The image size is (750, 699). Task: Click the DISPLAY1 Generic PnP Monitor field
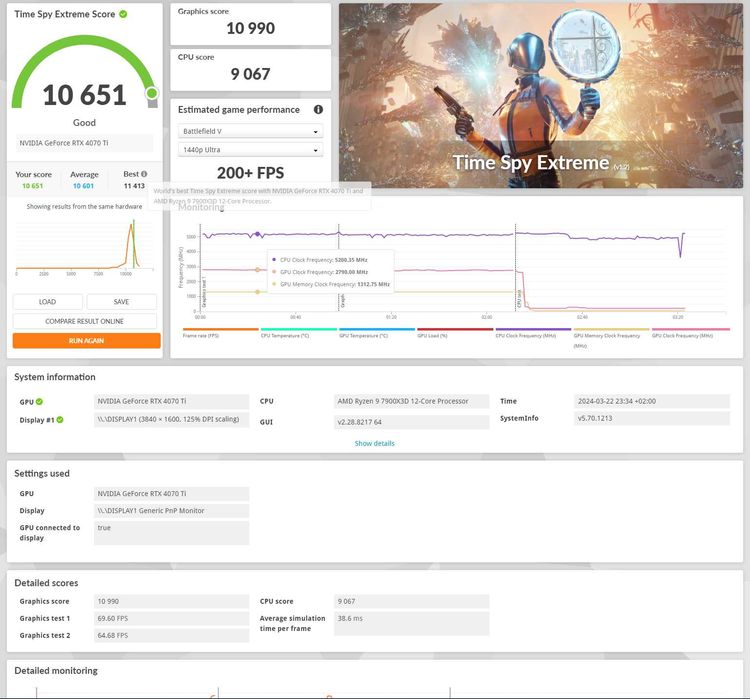tap(172, 510)
